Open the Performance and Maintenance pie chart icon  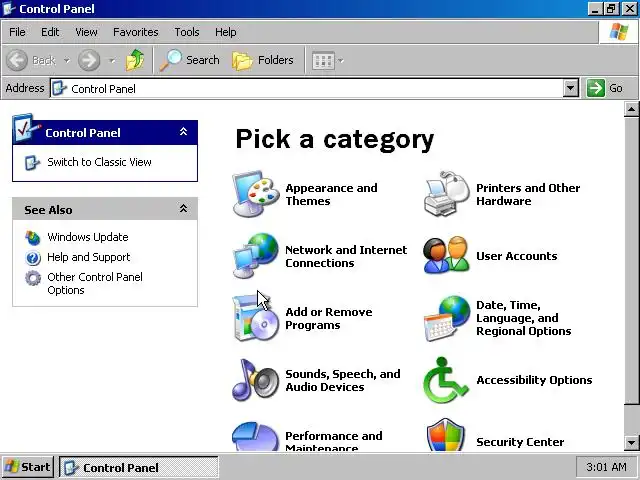click(256, 437)
